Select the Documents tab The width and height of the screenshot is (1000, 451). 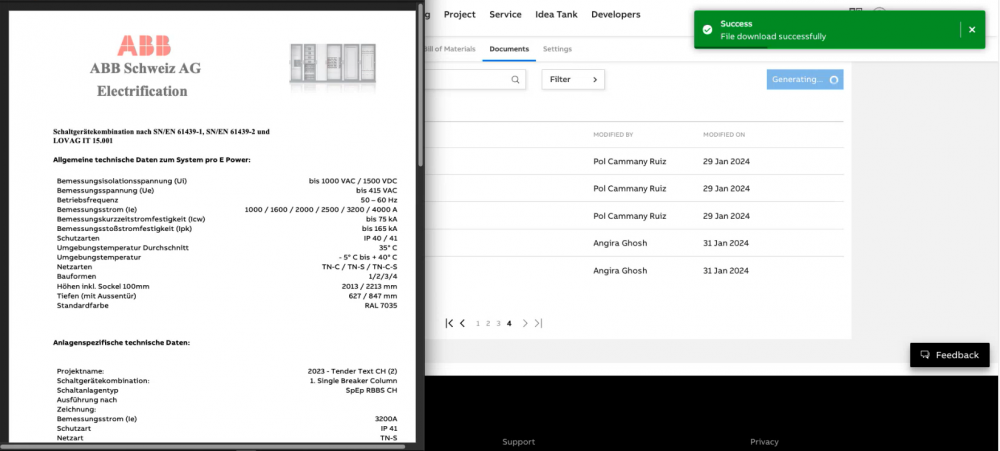509,49
